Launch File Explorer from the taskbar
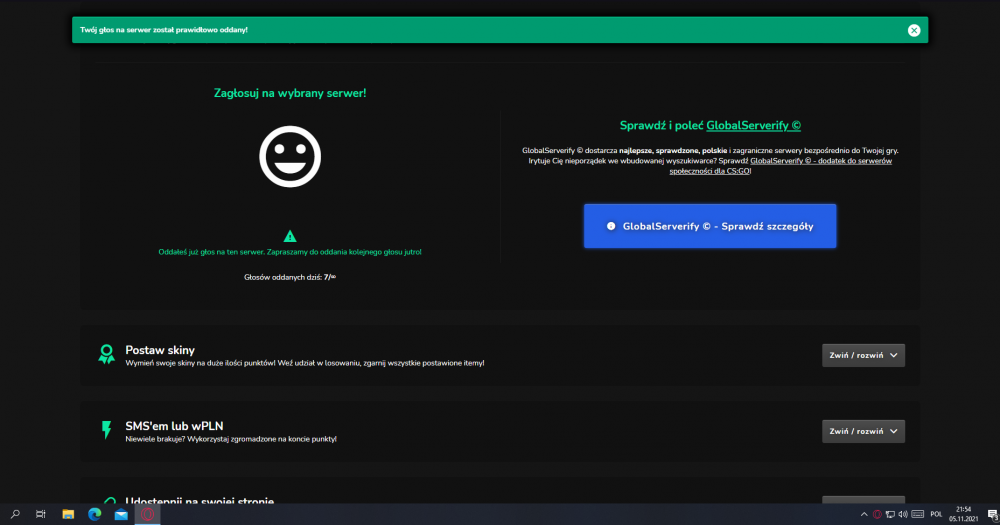Image resolution: width=1000 pixels, height=525 pixels. (x=68, y=514)
